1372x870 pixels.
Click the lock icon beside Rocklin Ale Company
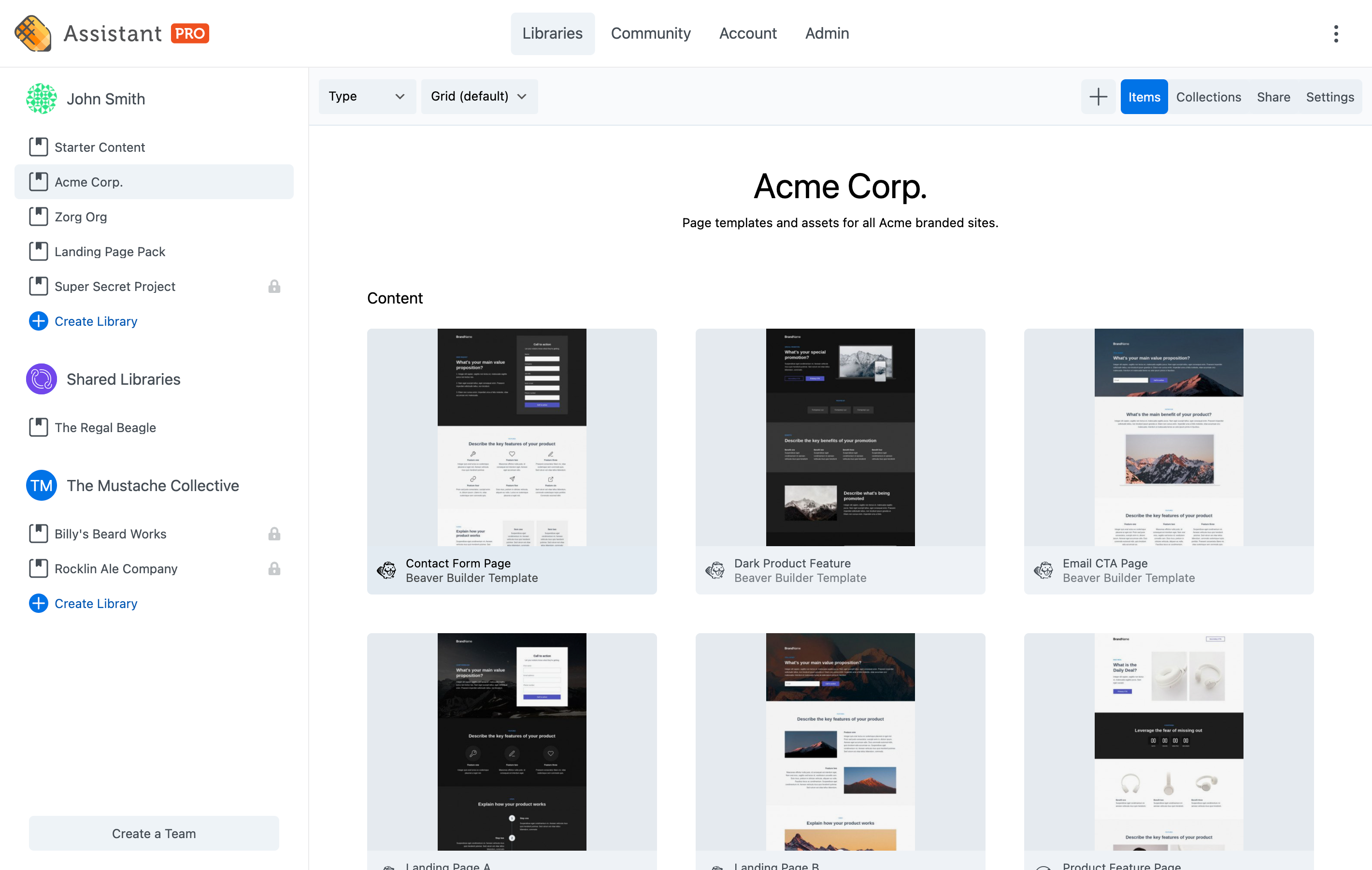(274, 568)
